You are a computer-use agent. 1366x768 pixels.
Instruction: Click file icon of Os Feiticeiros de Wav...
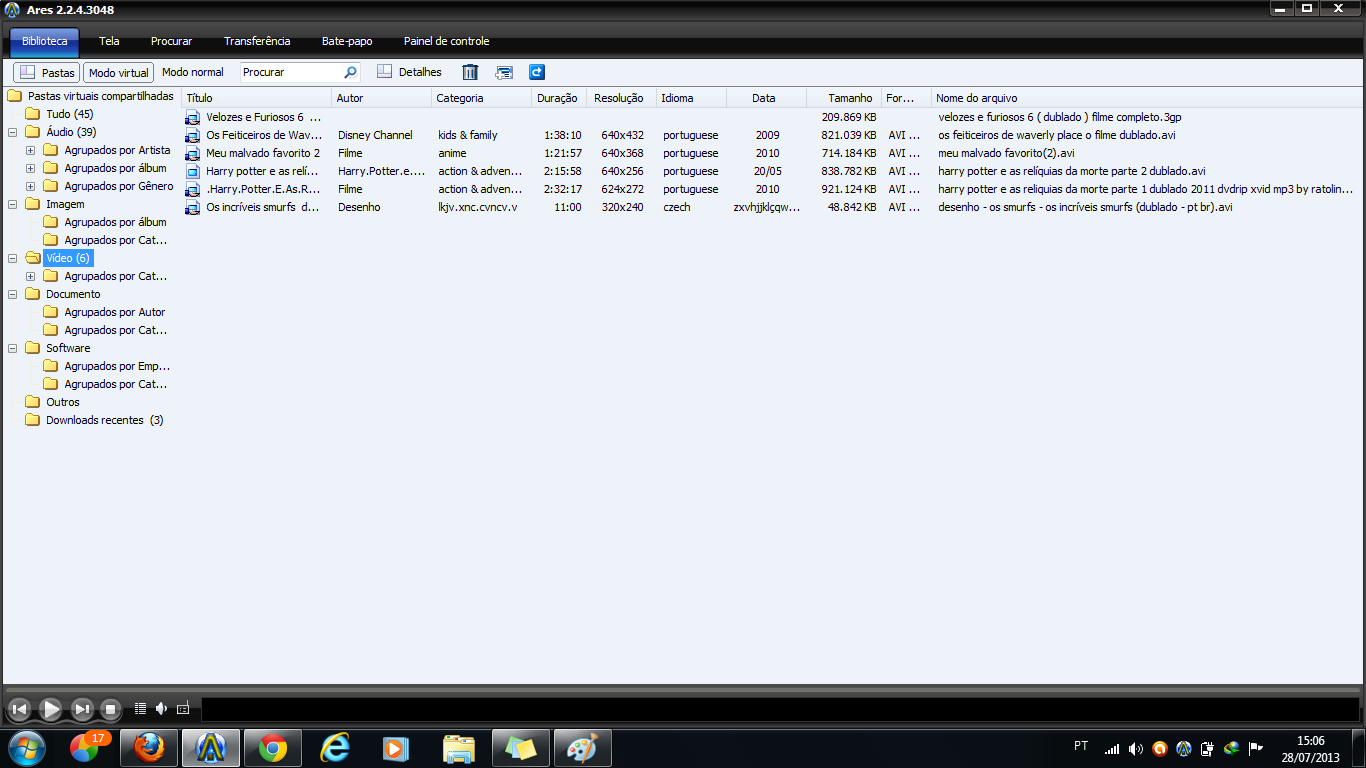[x=193, y=135]
